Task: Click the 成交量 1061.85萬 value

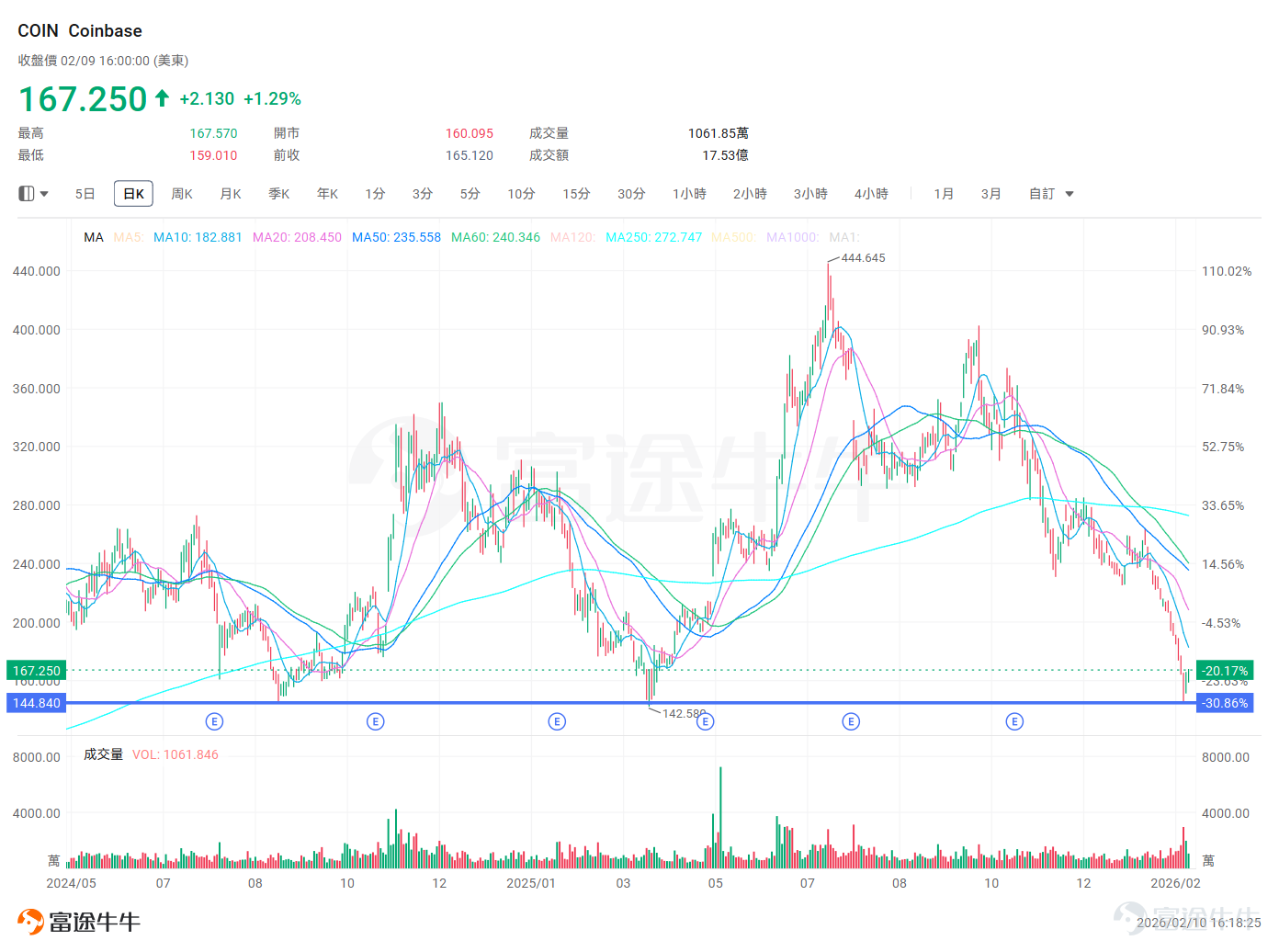Action: 719,133
